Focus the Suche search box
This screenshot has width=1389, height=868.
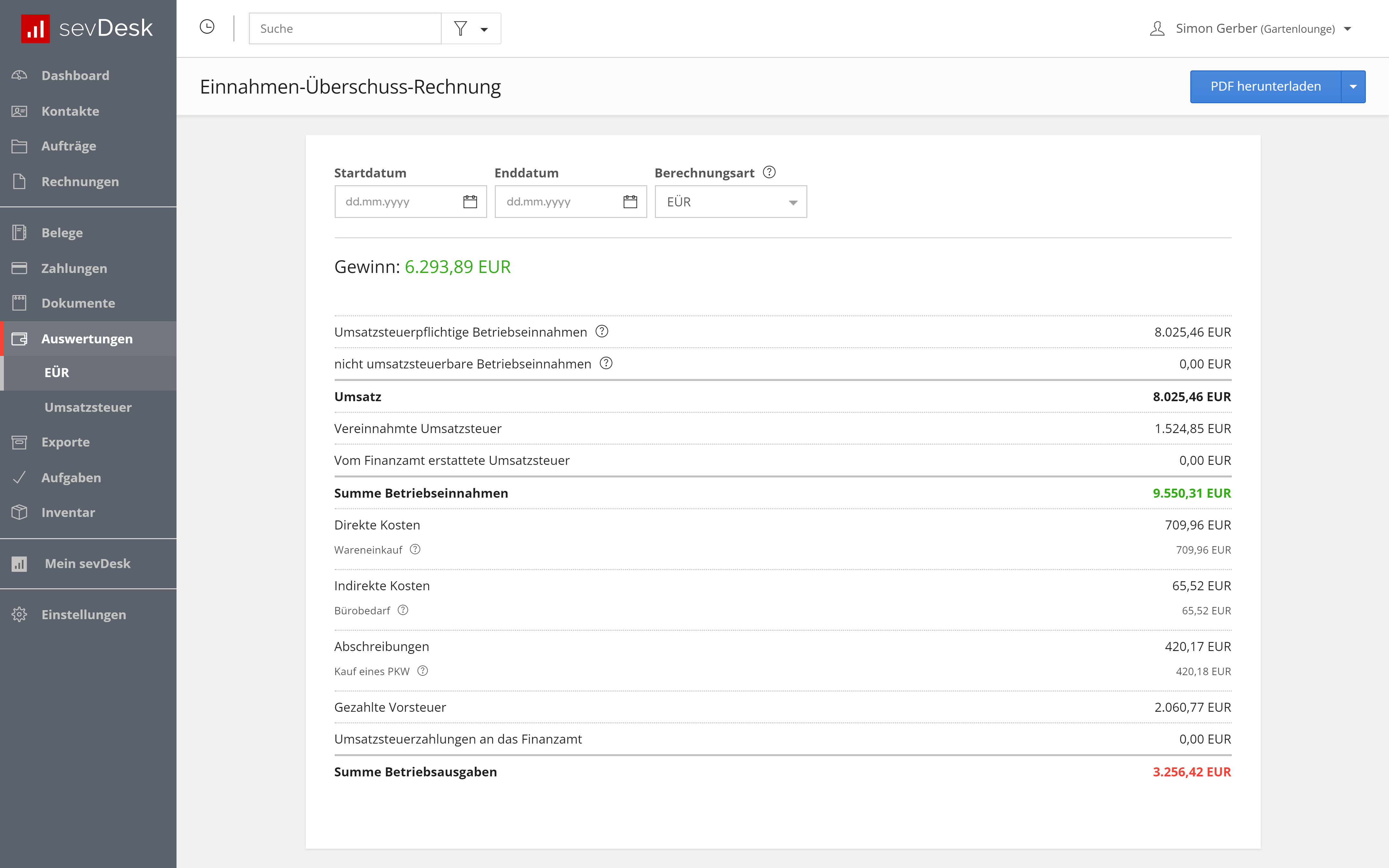click(345, 28)
